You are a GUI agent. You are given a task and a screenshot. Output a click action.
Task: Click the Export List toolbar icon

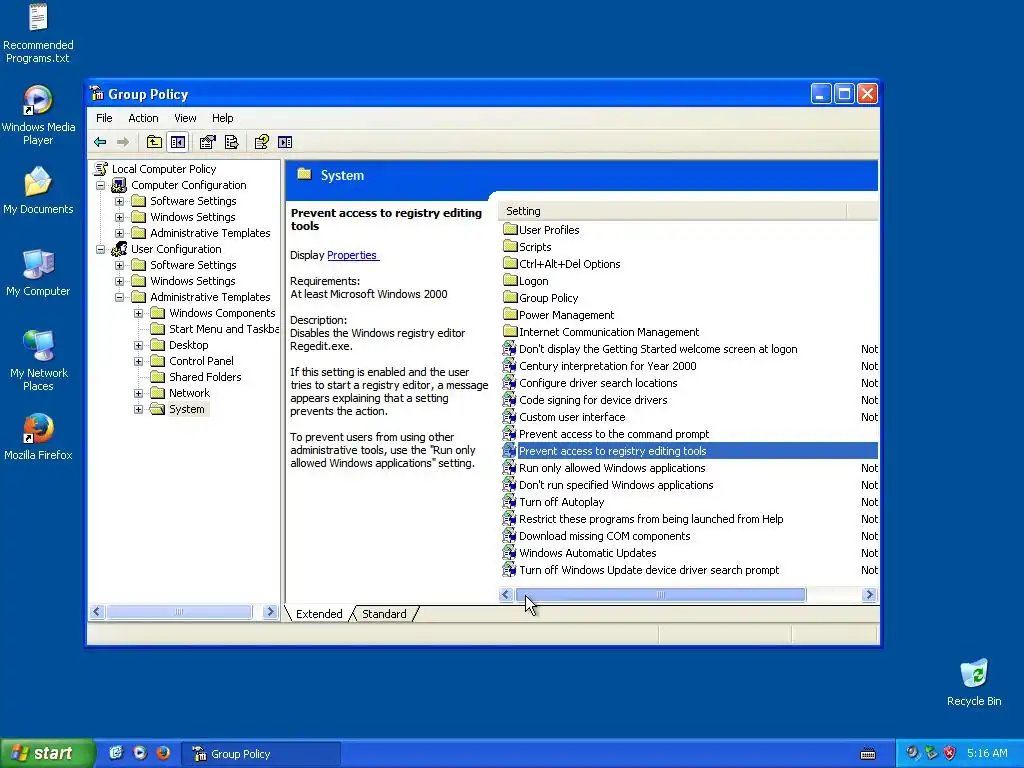point(231,142)
